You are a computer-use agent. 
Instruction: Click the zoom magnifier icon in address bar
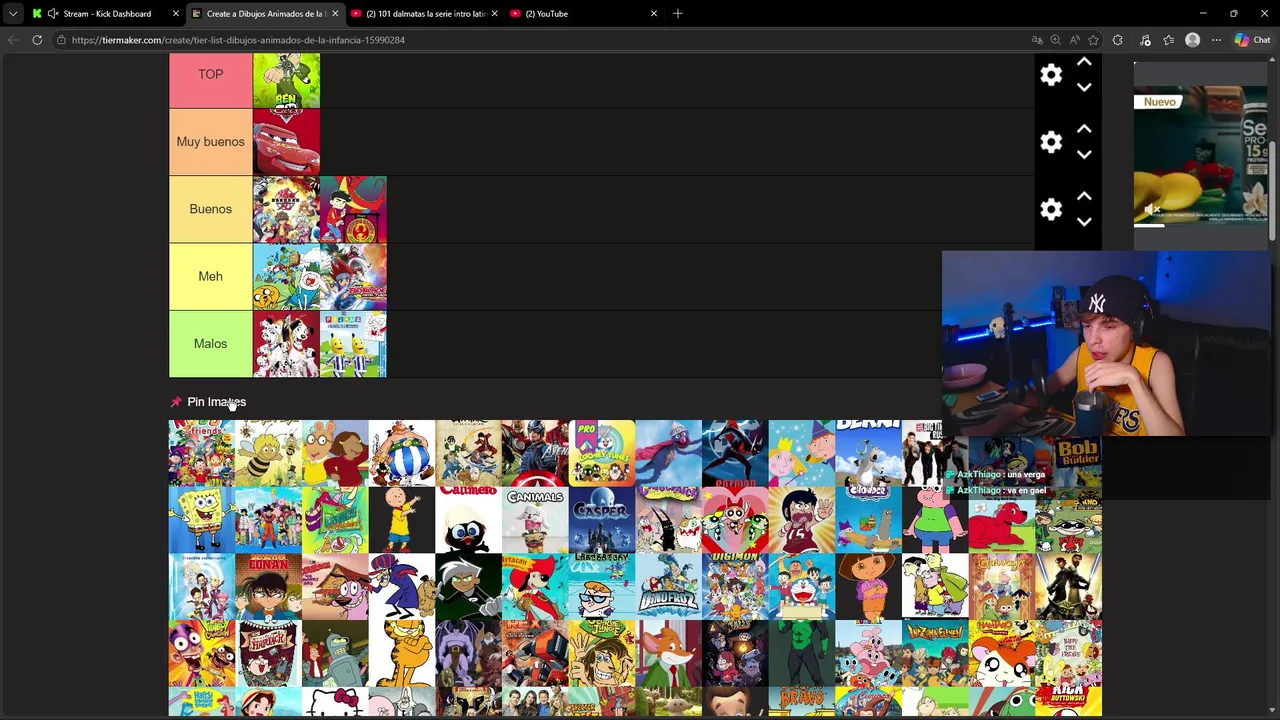tap(1055, 40)
